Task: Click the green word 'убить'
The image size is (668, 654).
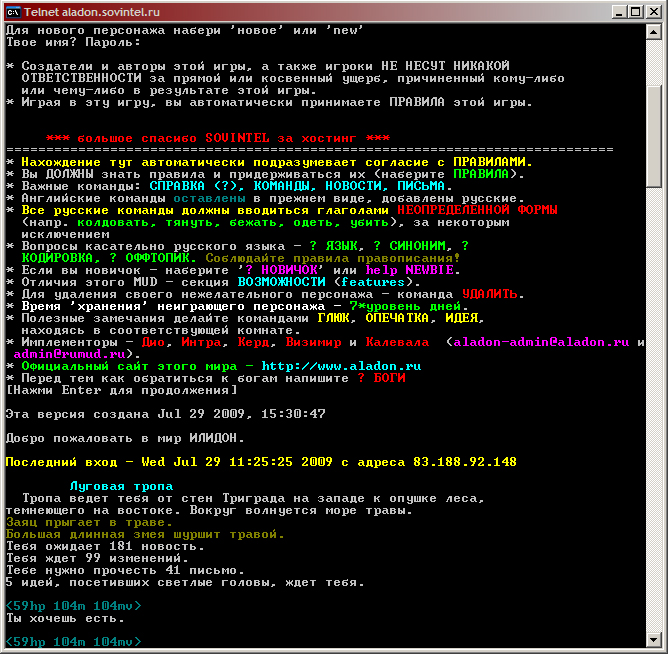Action: pyautogui.click(x=369, y=222)
